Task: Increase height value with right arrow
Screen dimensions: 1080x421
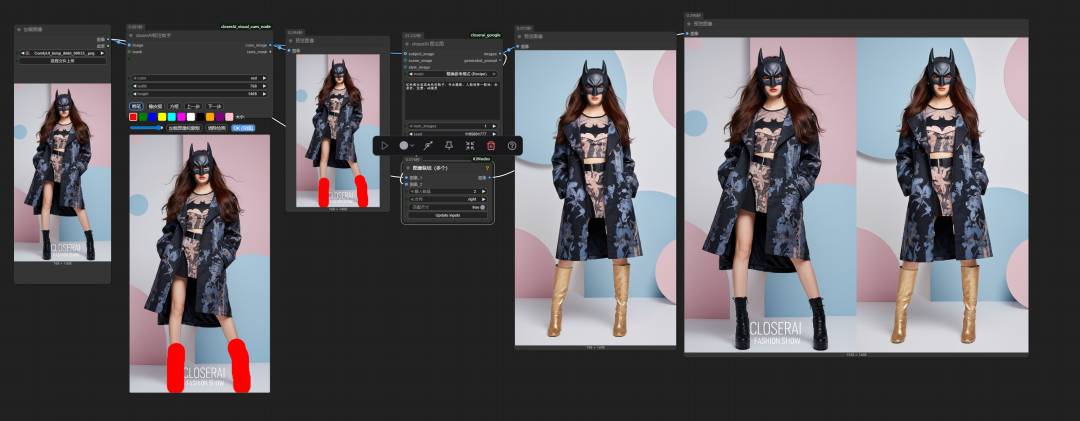Action: (x=264, y=94)
